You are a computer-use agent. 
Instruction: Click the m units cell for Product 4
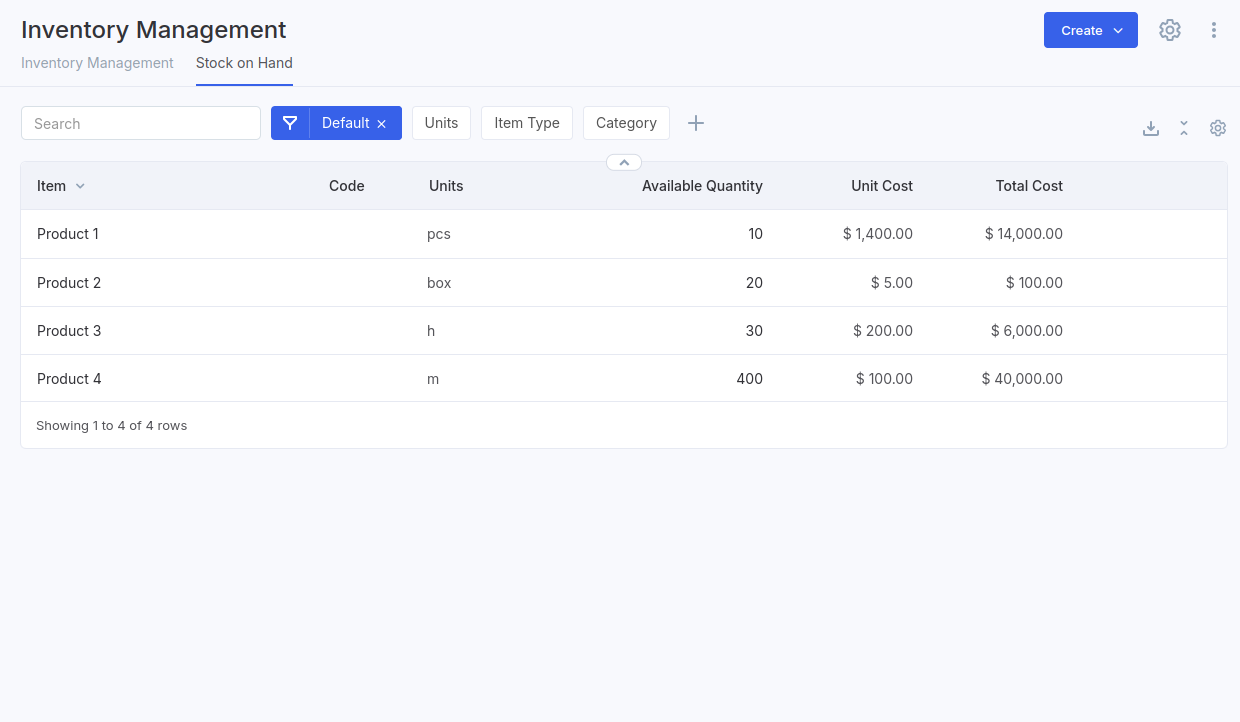(x=433, y=379)
